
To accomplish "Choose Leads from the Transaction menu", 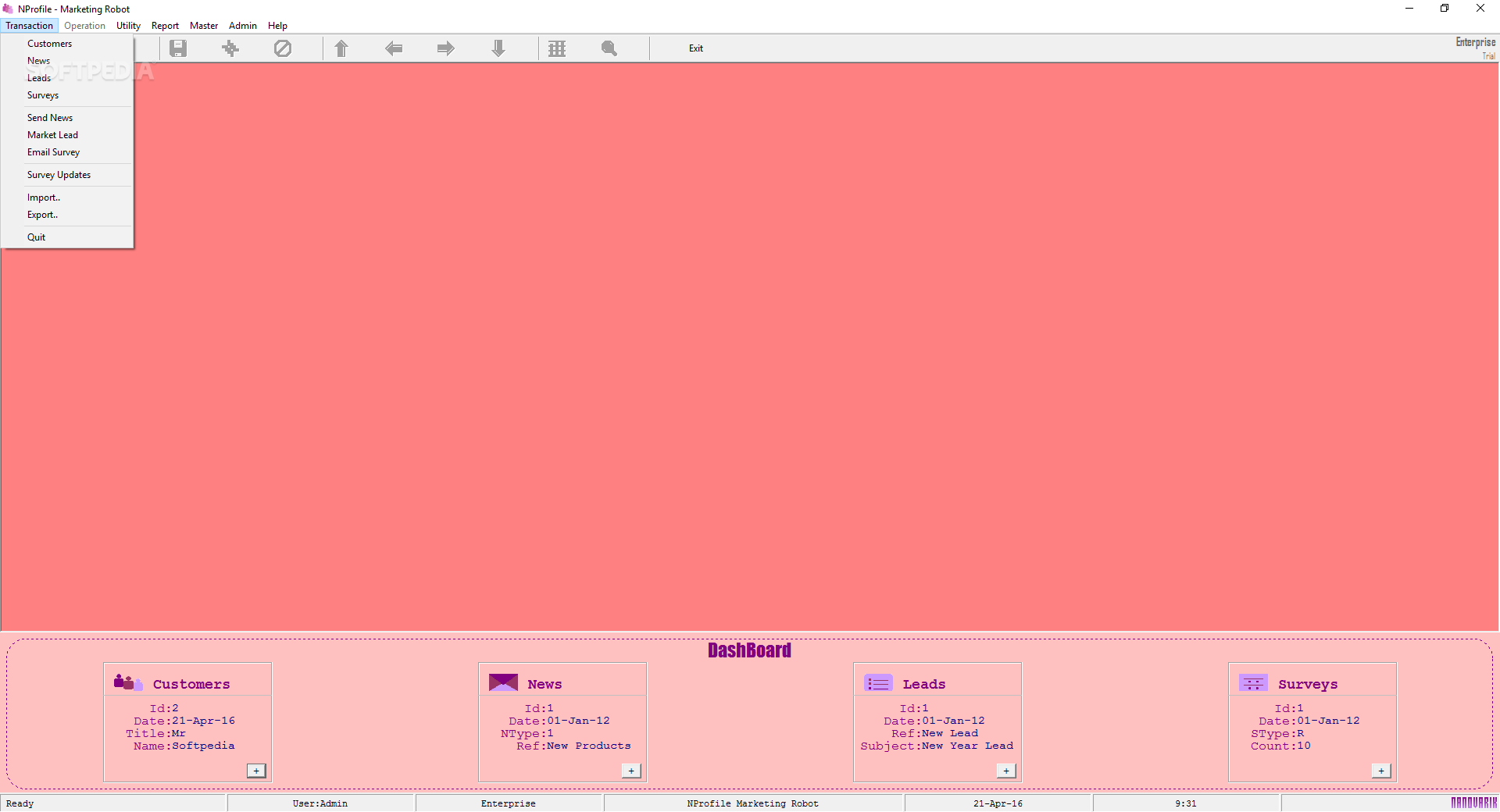I will (x=67, y=78).
